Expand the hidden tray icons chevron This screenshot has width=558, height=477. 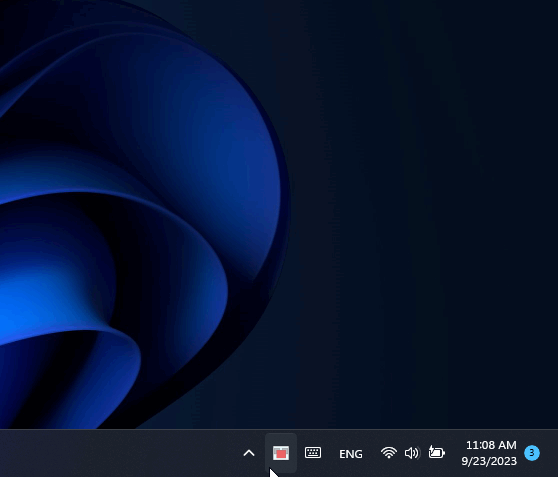pos(249,453)
